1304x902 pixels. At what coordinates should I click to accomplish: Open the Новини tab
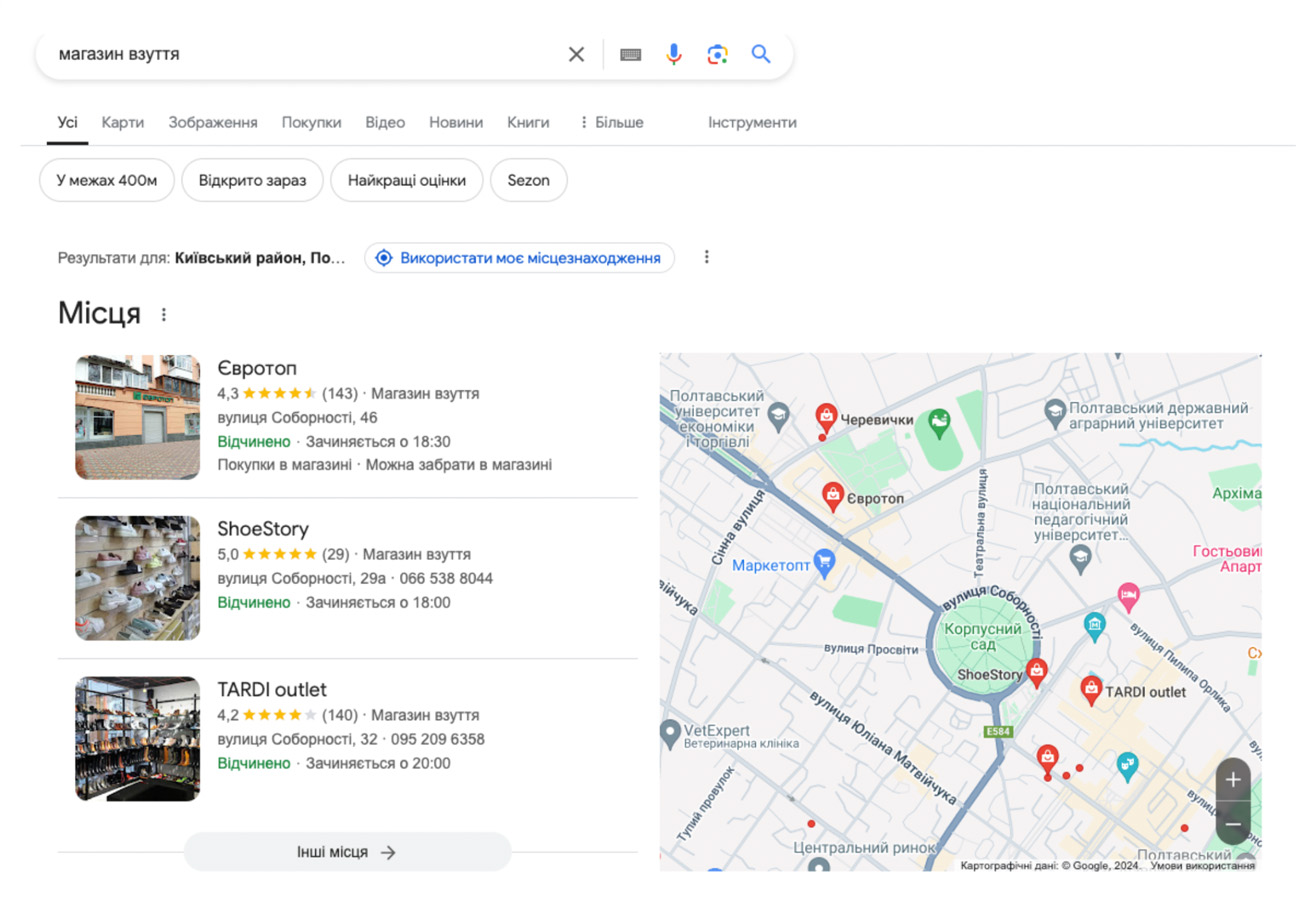(x=456, y=122)
